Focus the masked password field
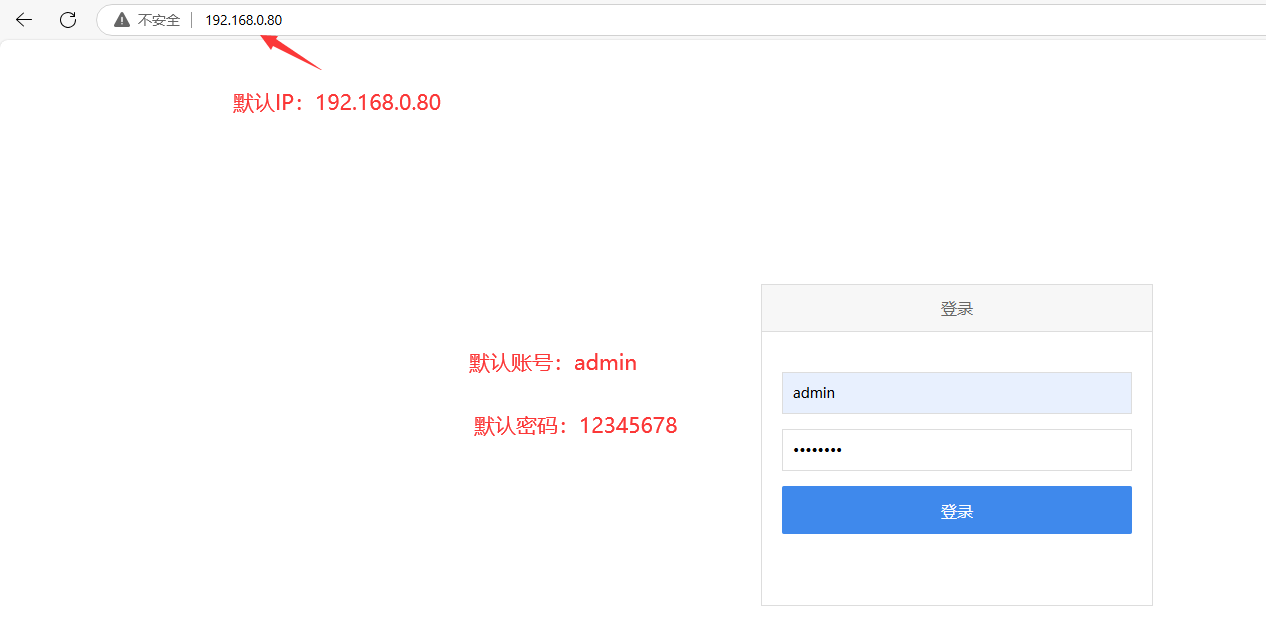This screenshot has height=637, width=1266. [956, 450]
